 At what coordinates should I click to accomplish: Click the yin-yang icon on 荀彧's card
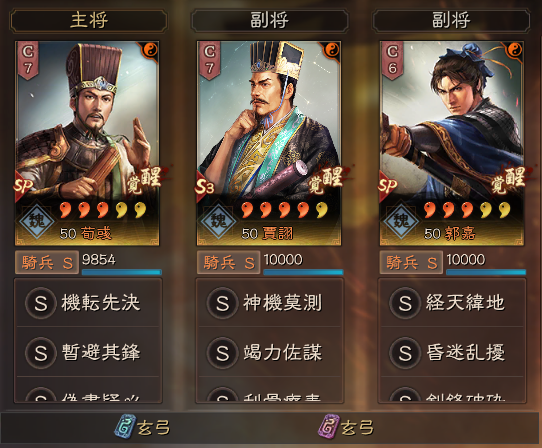151,50
